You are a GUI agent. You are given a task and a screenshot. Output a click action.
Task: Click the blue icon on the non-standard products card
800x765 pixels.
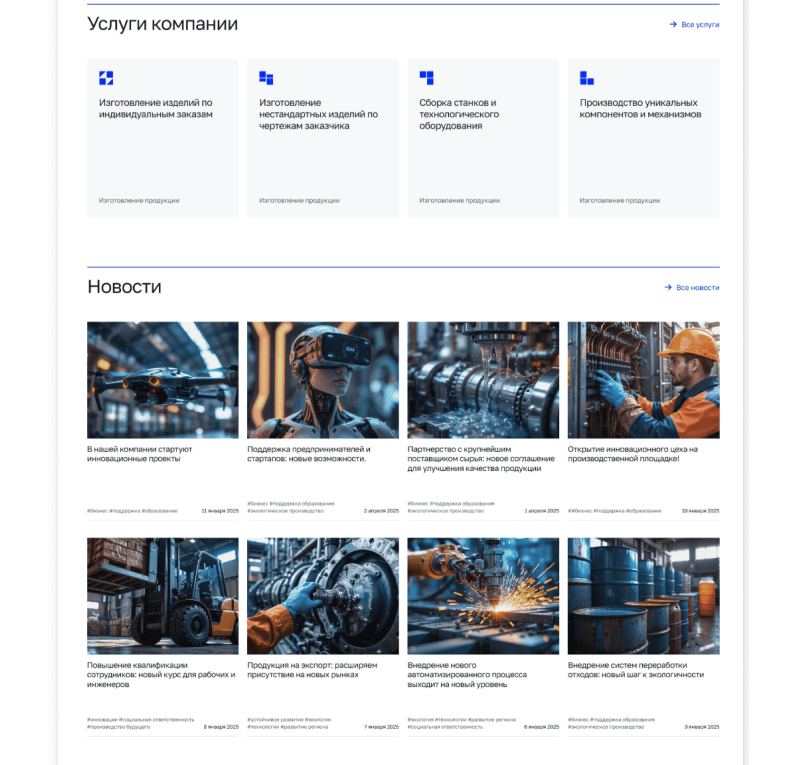coord(266,78)
